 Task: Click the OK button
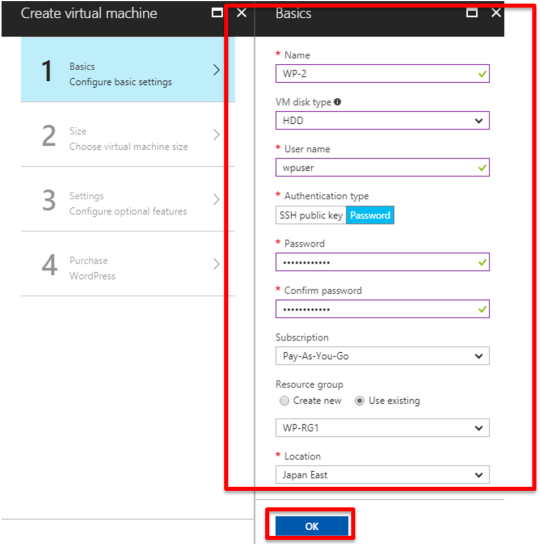[x=312, y=526]
